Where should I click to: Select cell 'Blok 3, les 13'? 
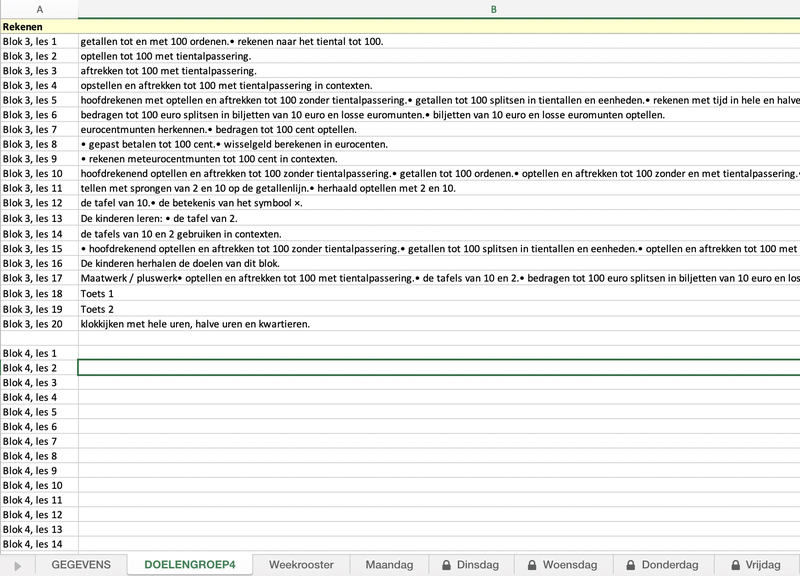(39, 218)
